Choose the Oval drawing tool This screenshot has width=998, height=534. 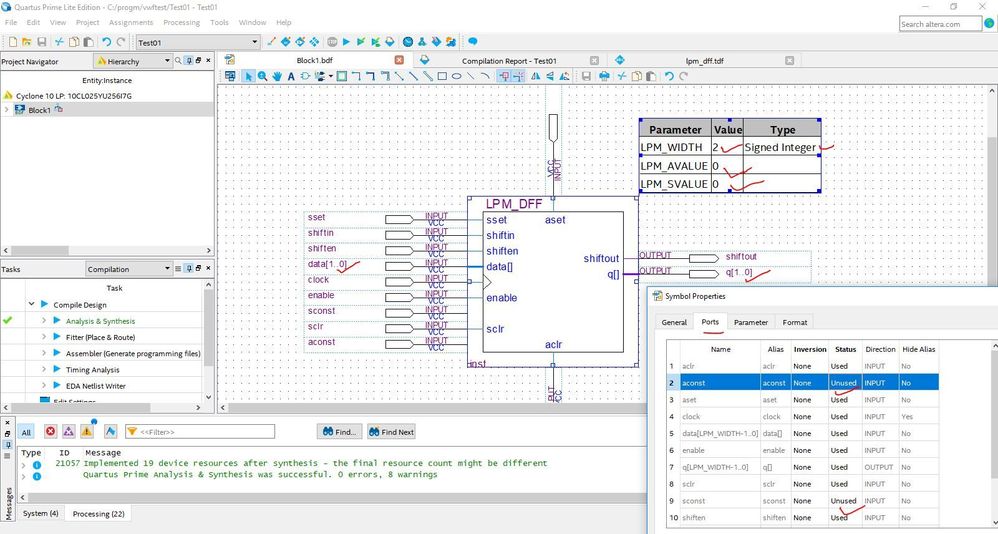click(x=455, y=76)
